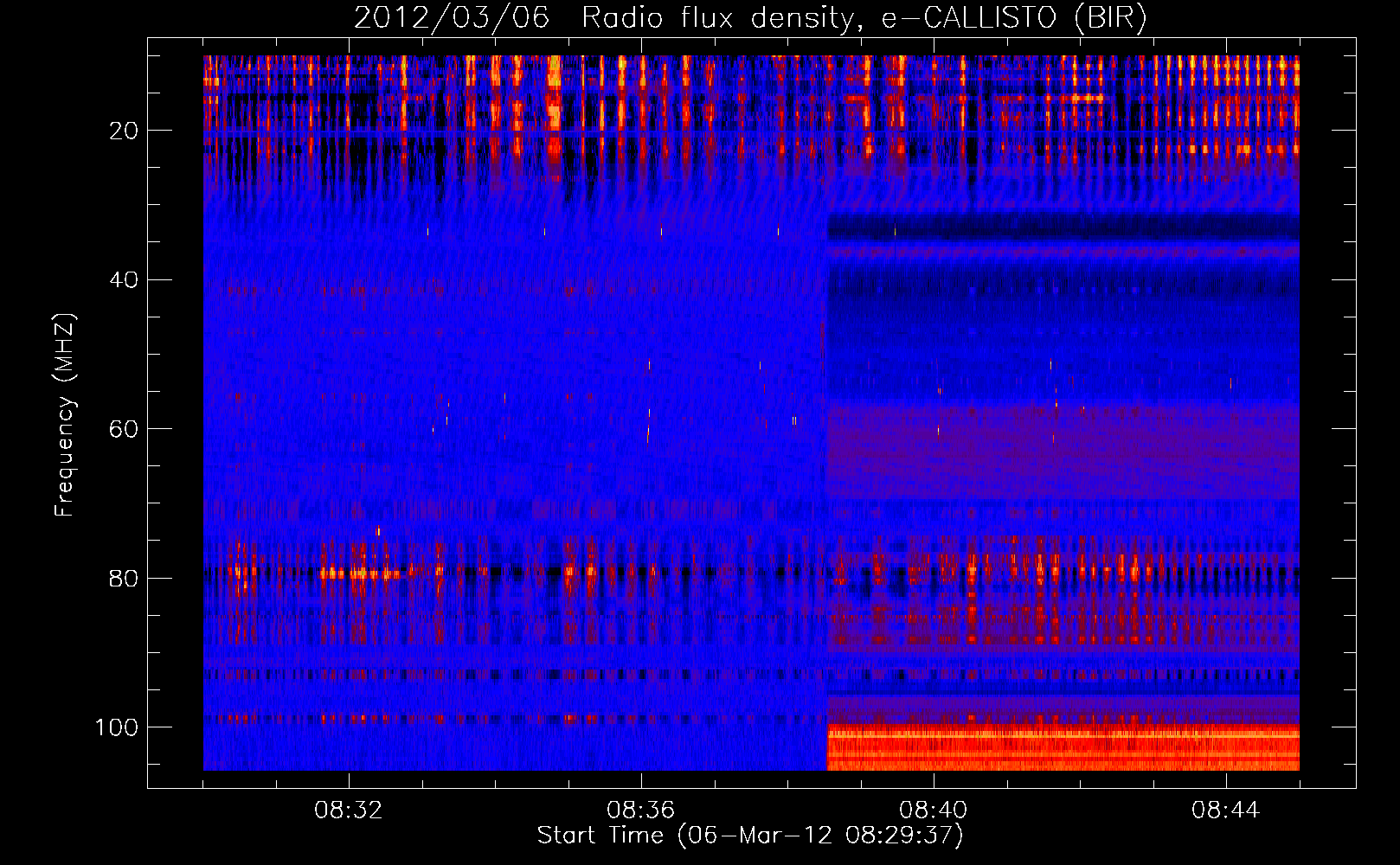Click the 40 MHz frequency tick label
Image resolution: width=1400 pixels, height=865 pixels.
click(x=124, y=280)
